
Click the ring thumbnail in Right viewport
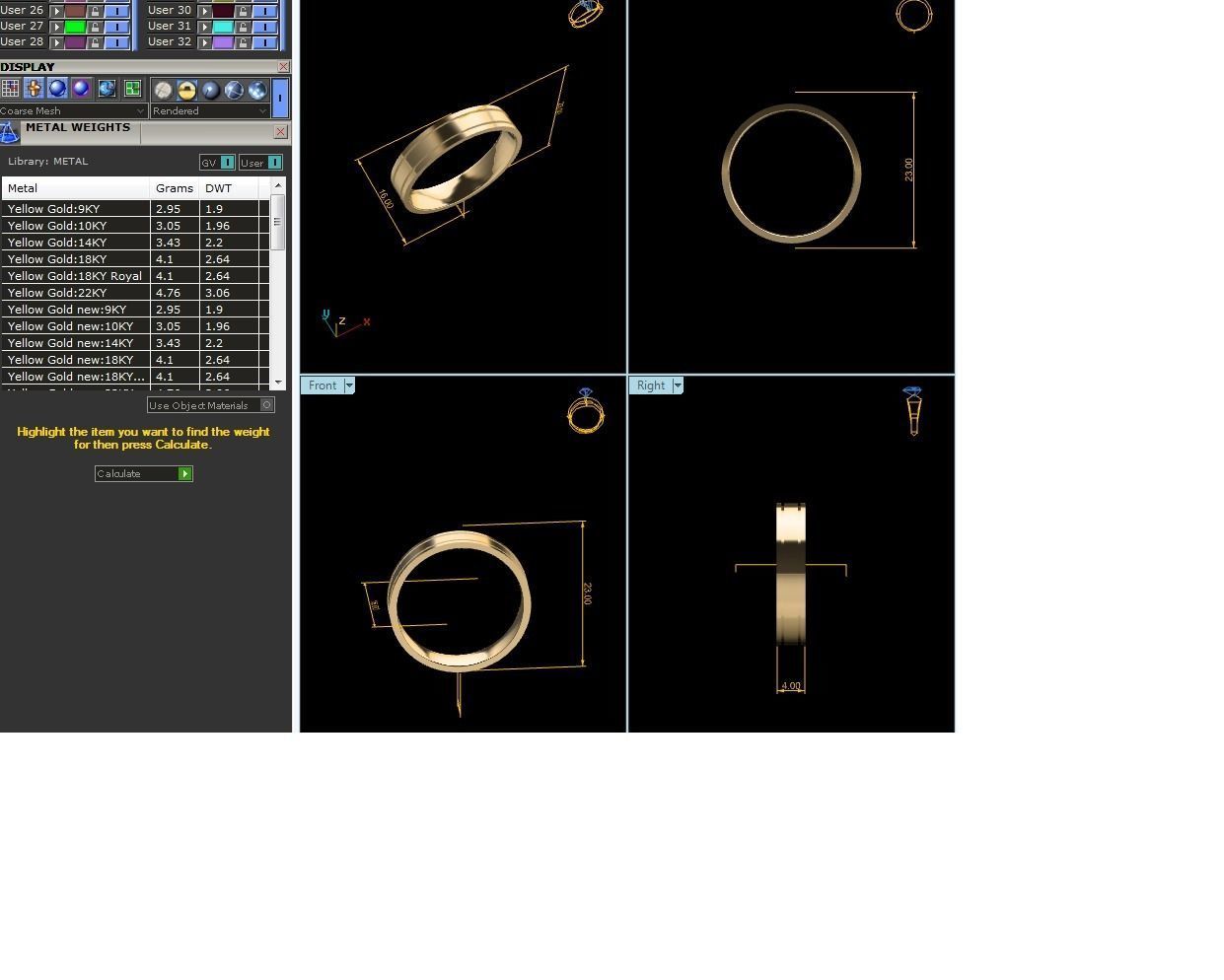[x=913, y=410]
